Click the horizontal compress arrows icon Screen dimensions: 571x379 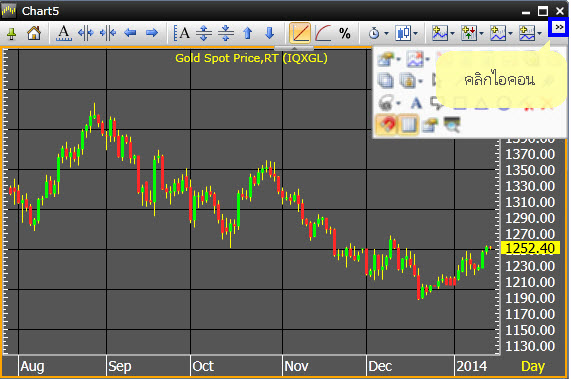pos(108,33)
